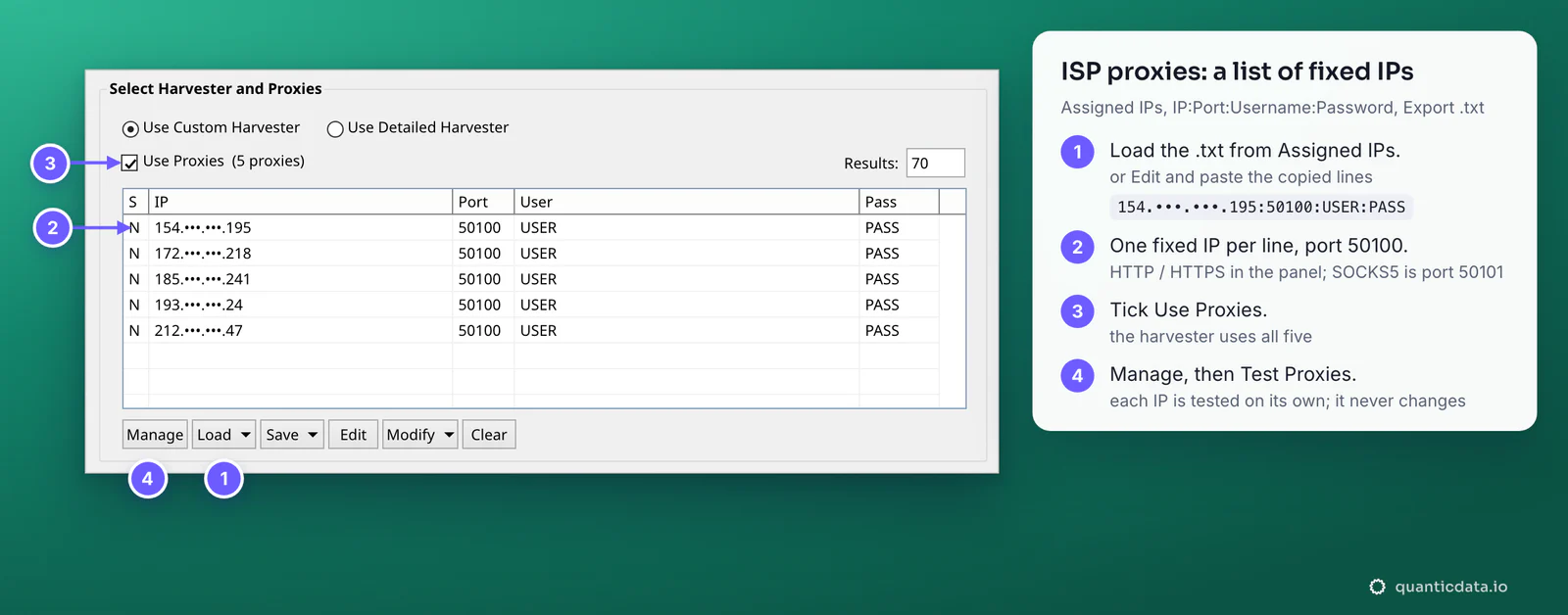Click the Clear button
Screen dimensions: 1568x615
tap(489, 435)
